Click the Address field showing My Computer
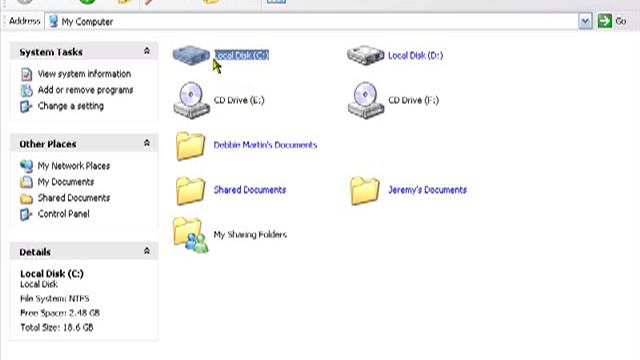 click(311, 21)
